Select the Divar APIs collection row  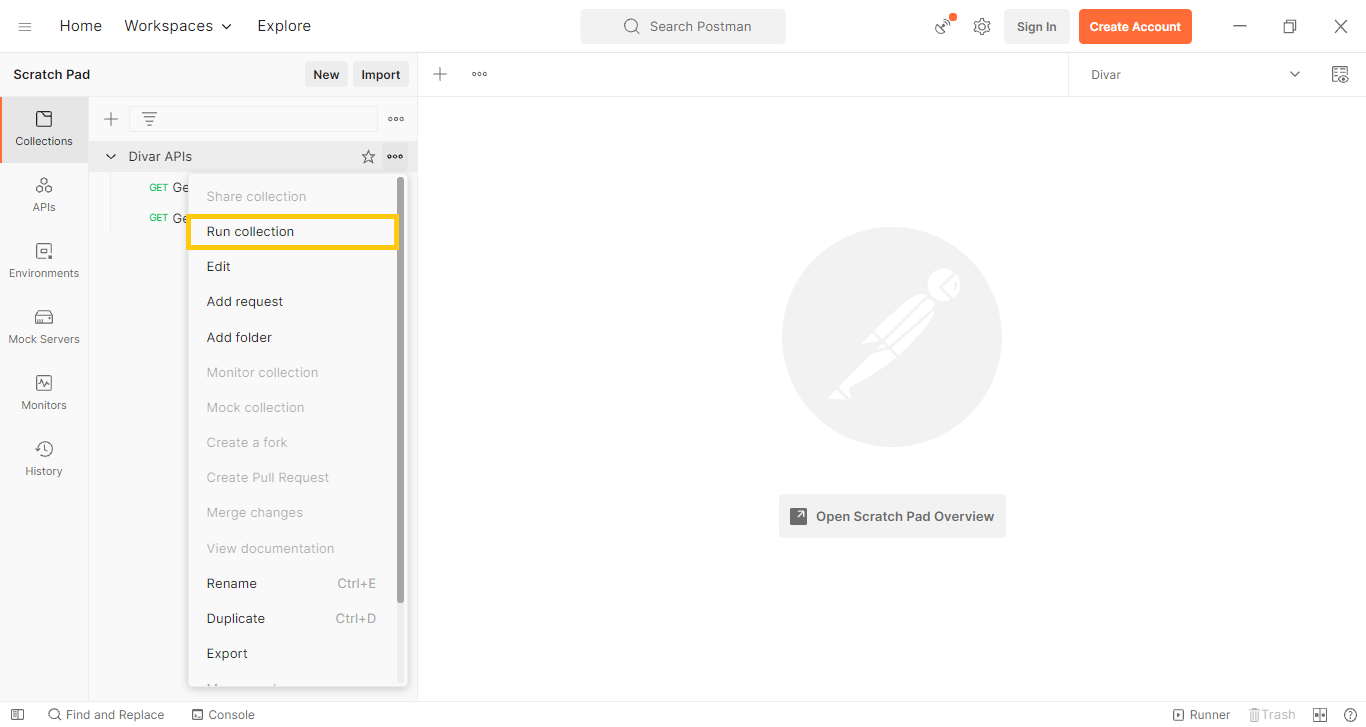coord(253,157)
